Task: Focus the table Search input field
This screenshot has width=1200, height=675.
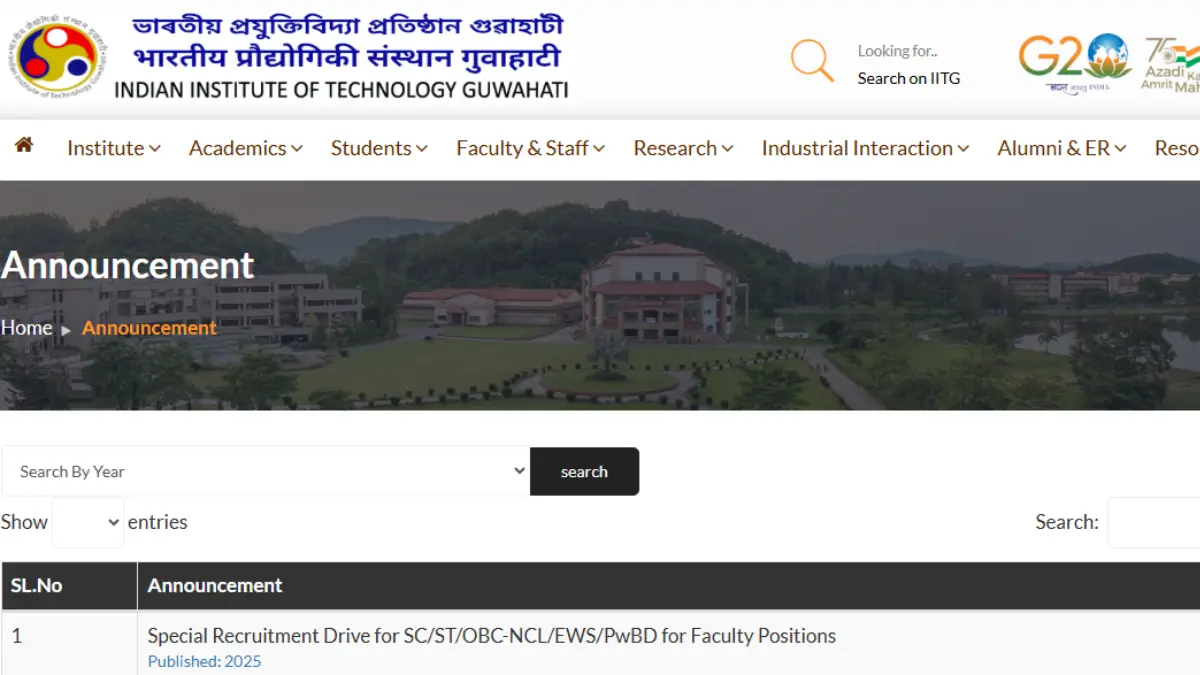Action: click(1154, 522)
